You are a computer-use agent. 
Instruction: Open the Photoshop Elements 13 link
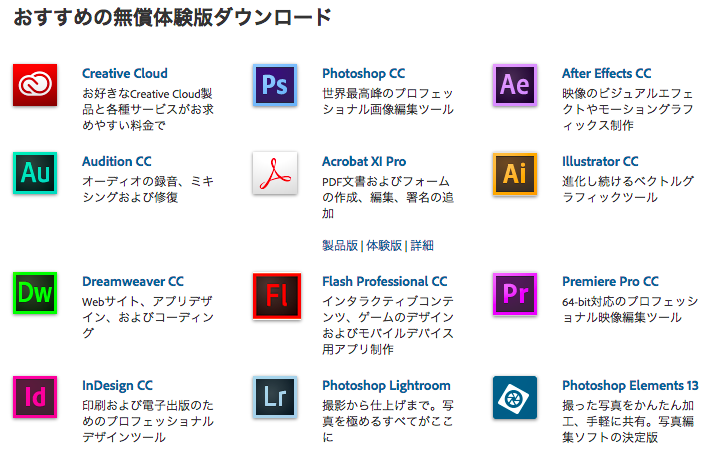630,385
